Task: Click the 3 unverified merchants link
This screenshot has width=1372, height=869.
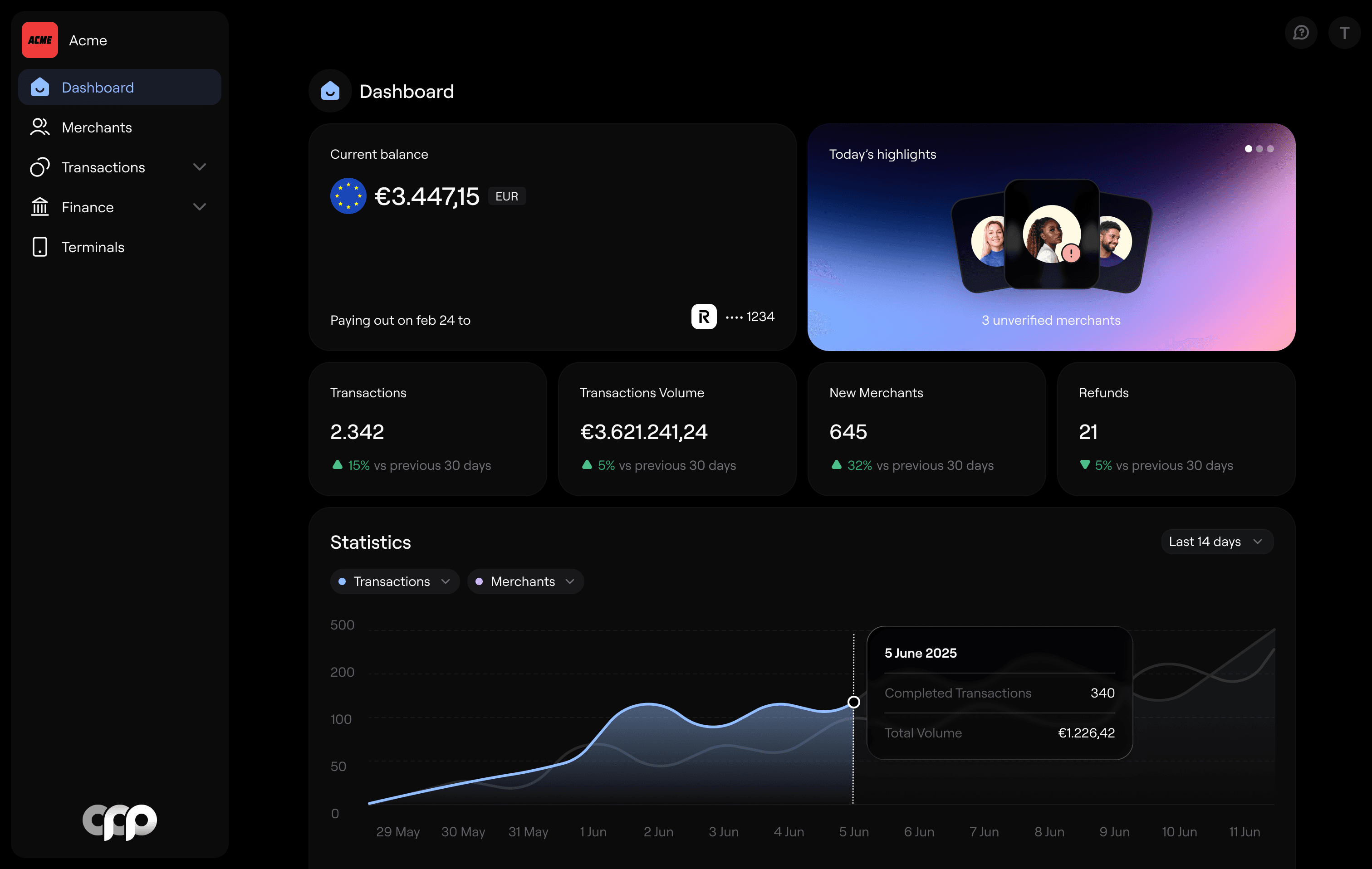Action: 1051,320
